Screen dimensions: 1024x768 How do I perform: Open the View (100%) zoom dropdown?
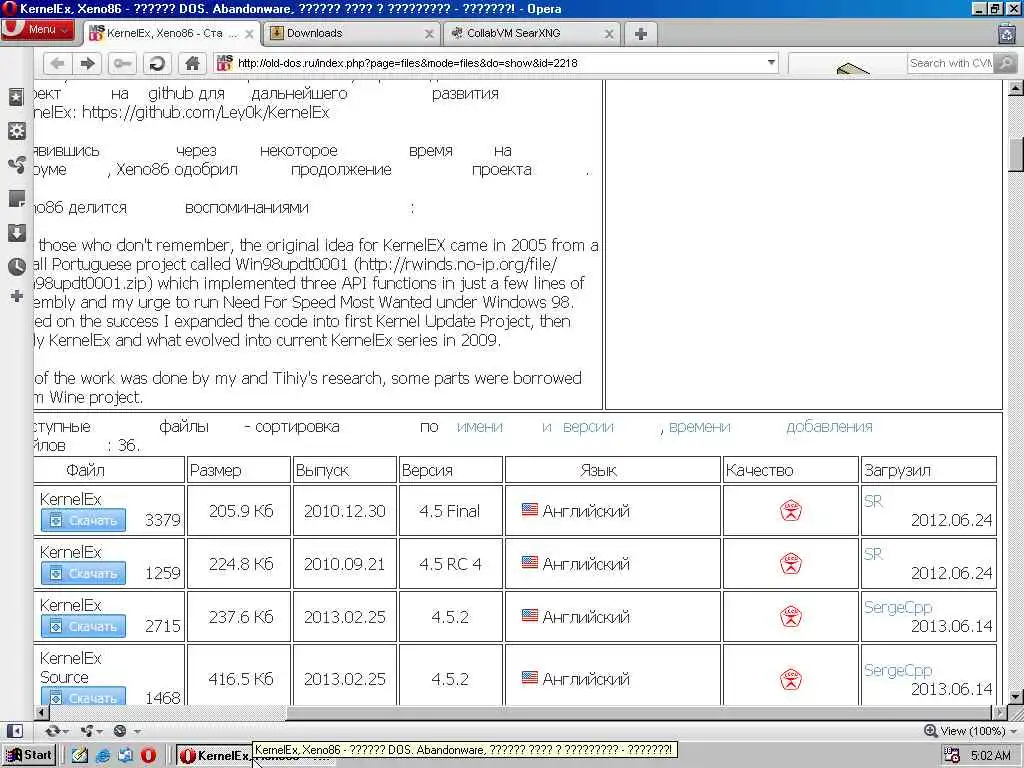pyautogui.click(x=970, y=731)
